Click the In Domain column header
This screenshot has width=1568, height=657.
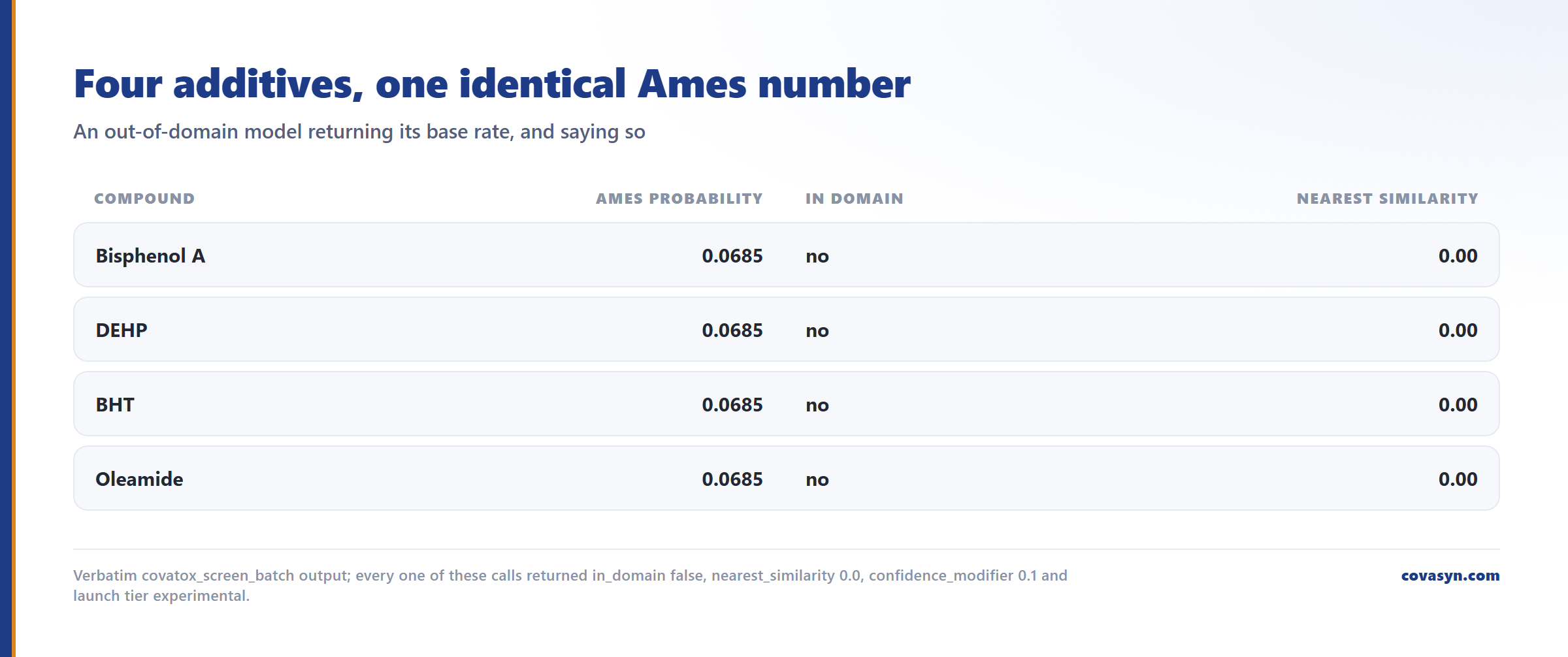tap(855, 199)
